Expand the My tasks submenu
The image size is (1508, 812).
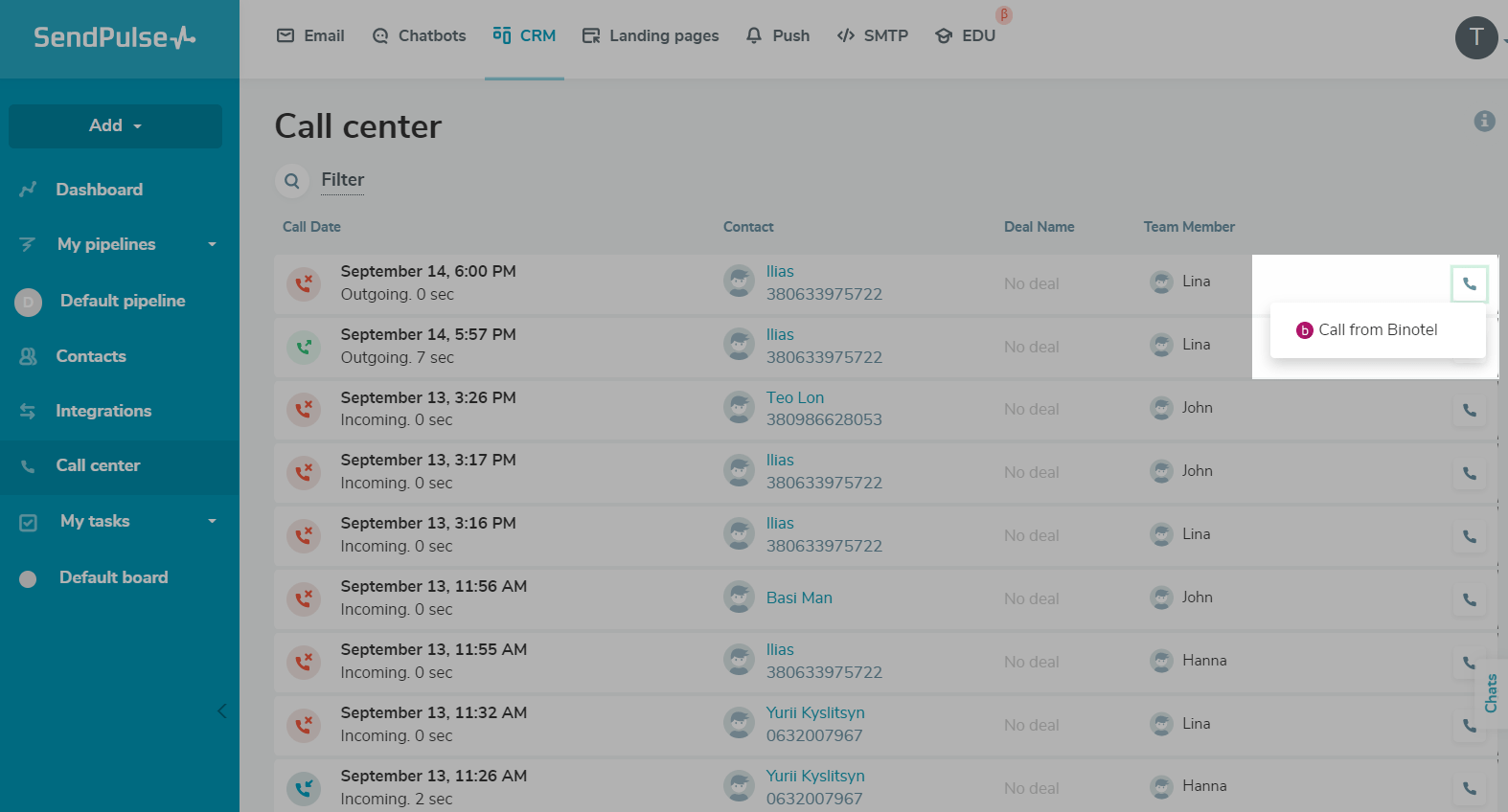(212, 521)
